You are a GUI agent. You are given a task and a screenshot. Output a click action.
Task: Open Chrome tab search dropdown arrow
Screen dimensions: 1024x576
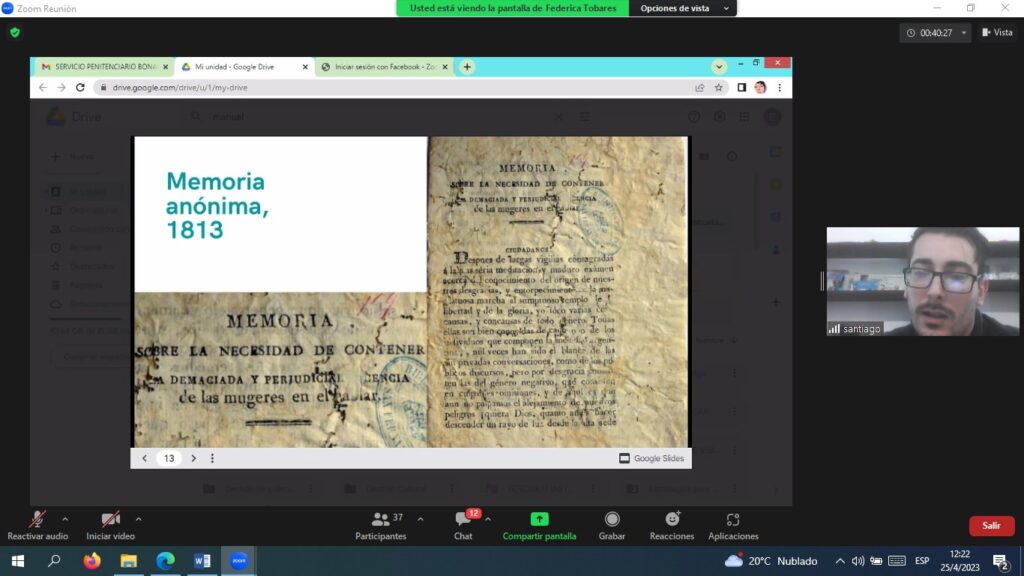pos(719,67)
